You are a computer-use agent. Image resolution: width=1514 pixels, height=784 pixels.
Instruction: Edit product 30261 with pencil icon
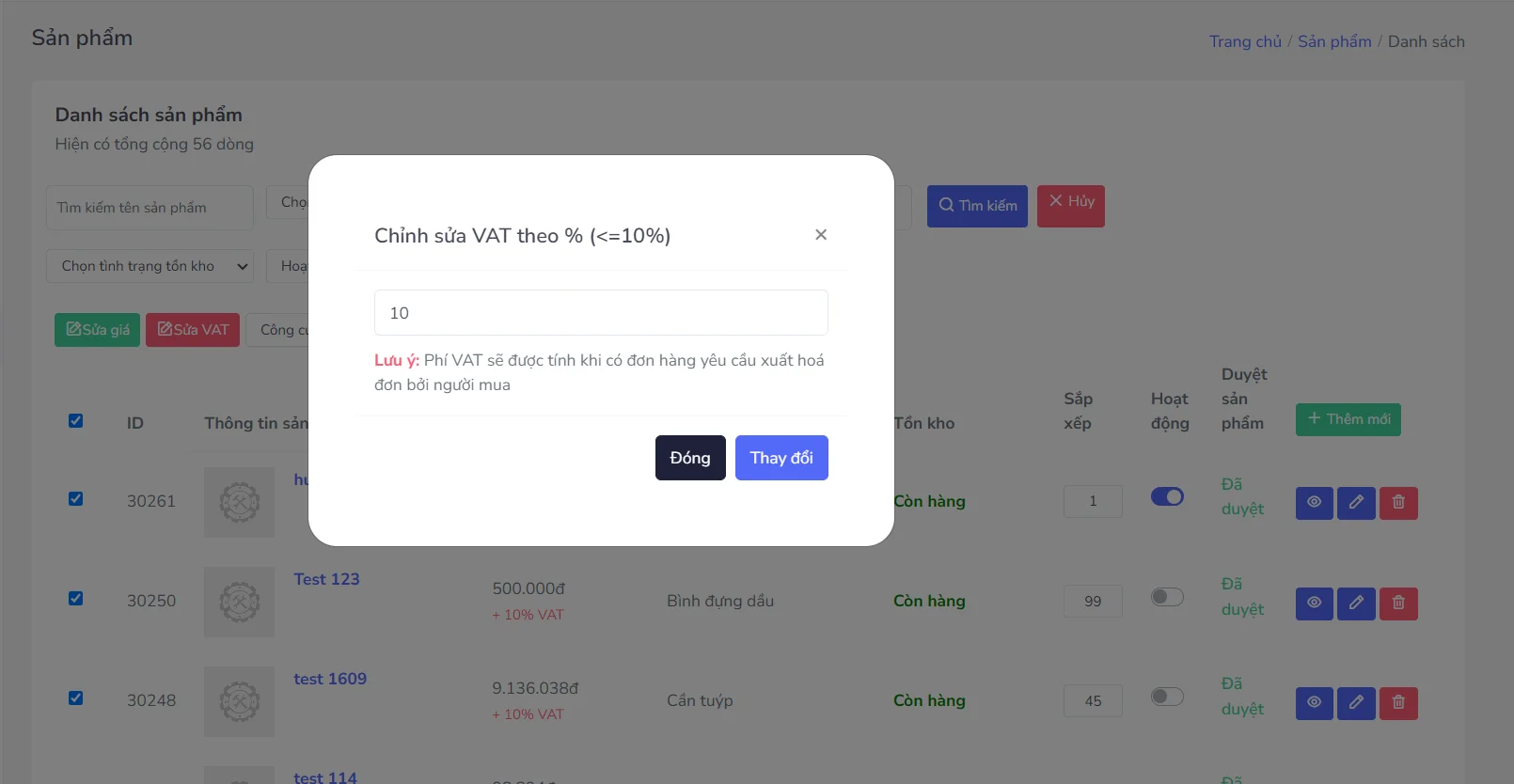(x=1356, y=503)
